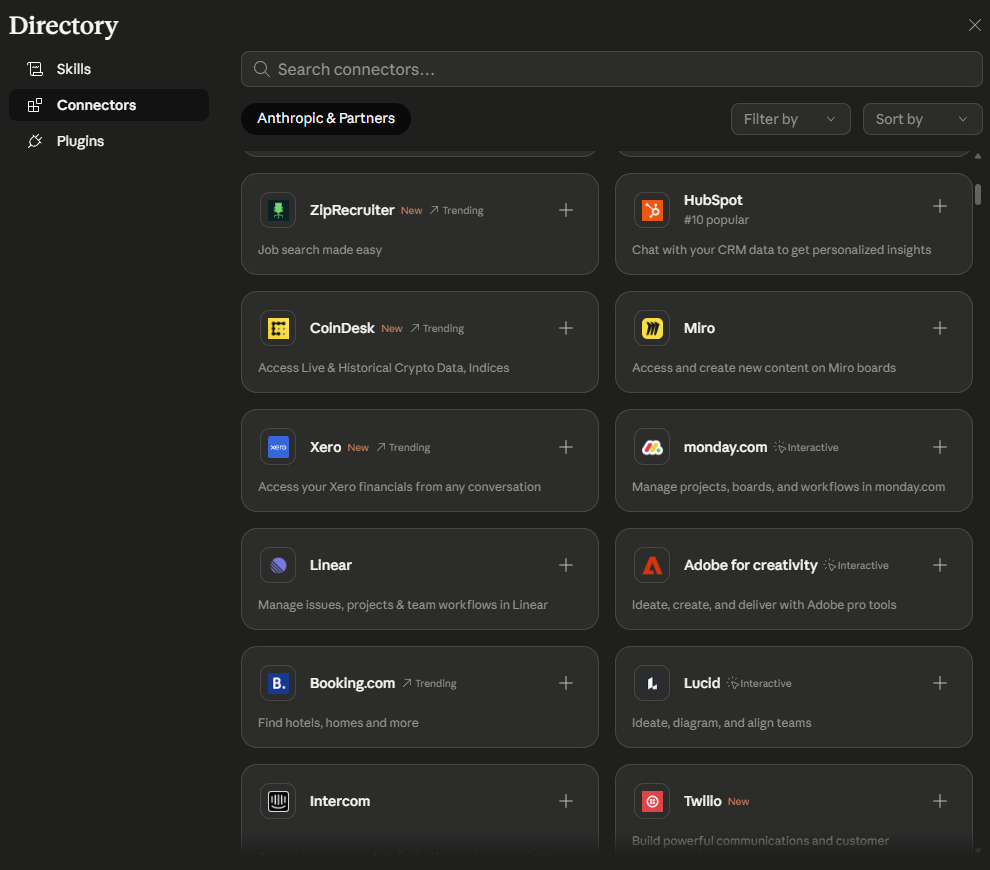Add the Twilio connector with plus

coord(939,801)
